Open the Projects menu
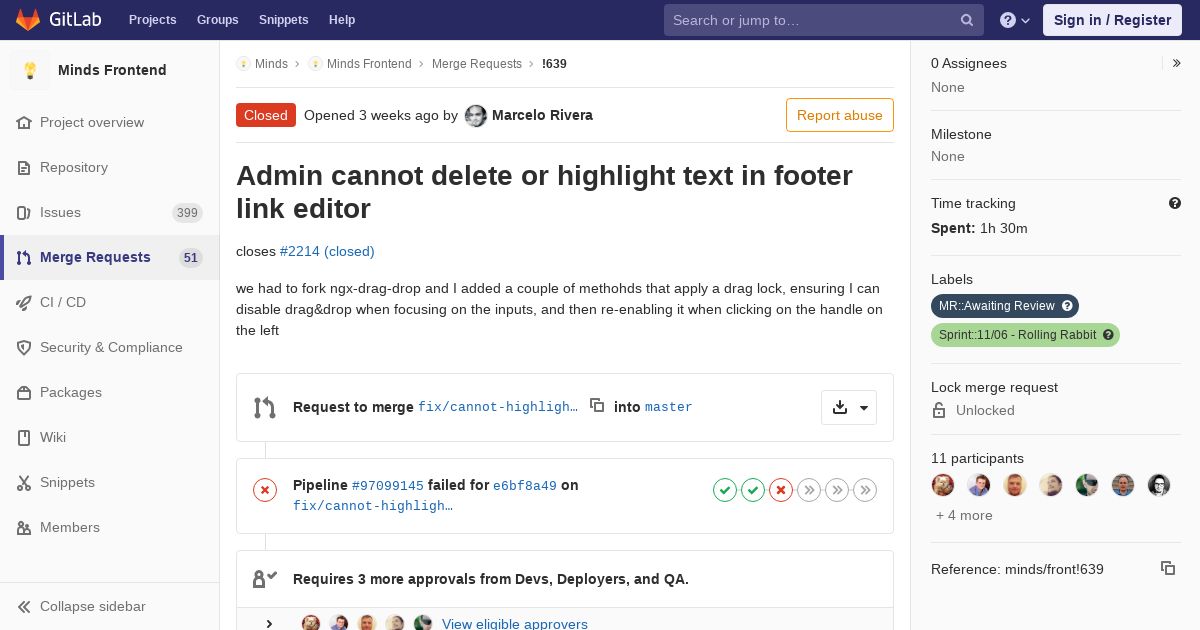The width and height of the screenshot is (1200, 630). coord(153,20)
